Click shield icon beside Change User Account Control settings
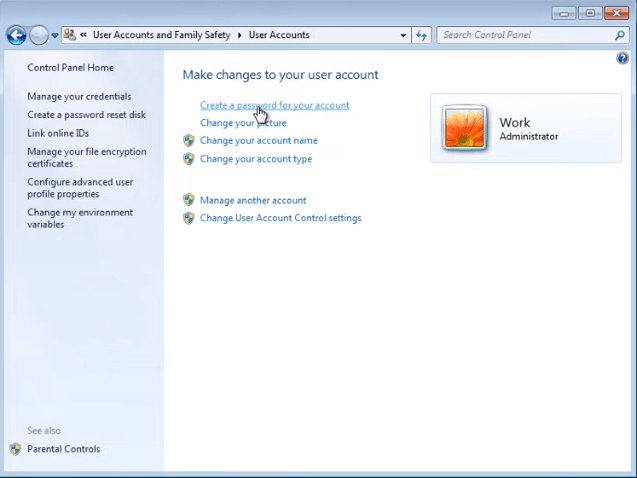This screenshot has height=478, width=637. [188, 218]
